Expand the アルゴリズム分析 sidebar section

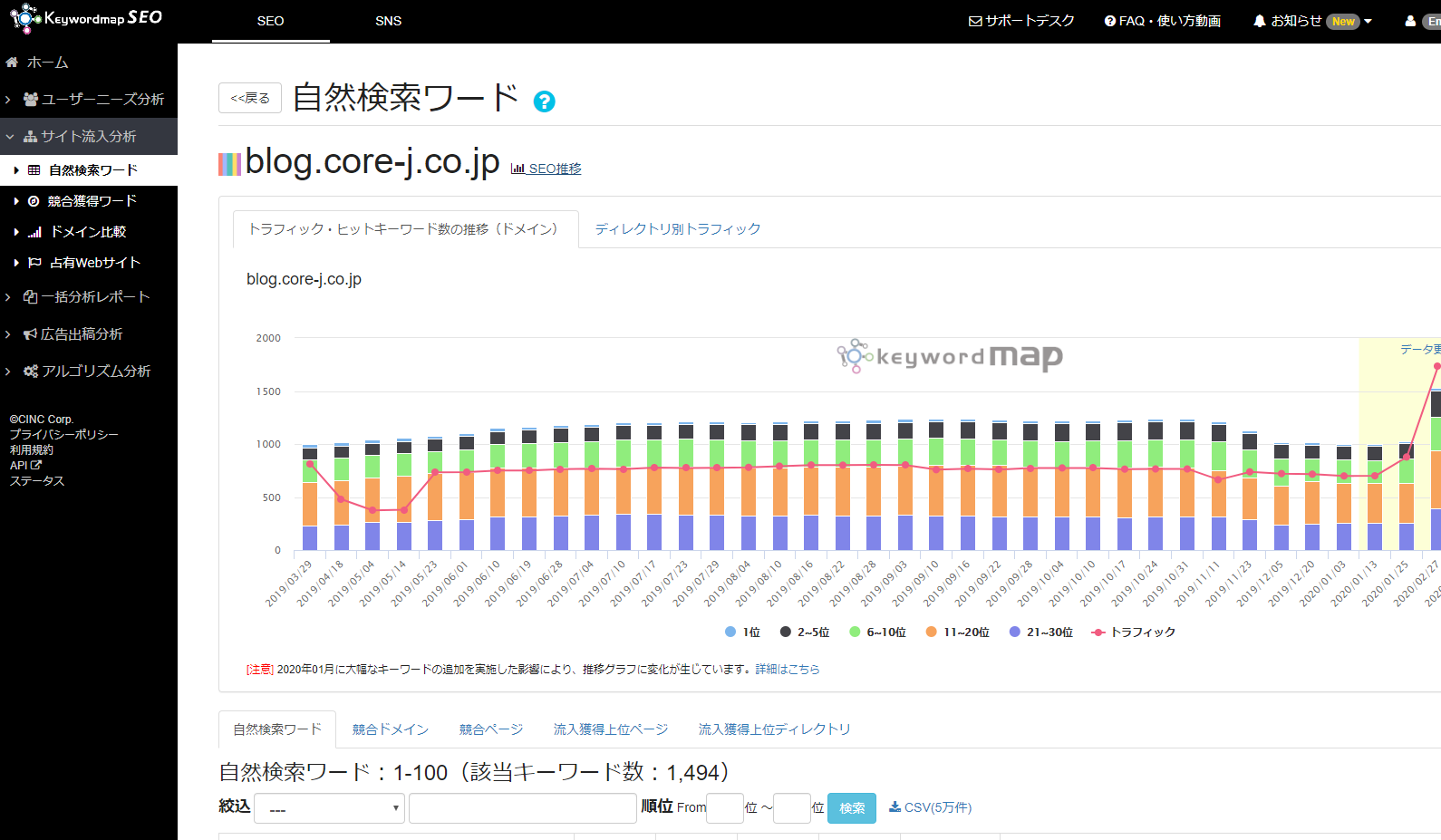click(87, 371)
